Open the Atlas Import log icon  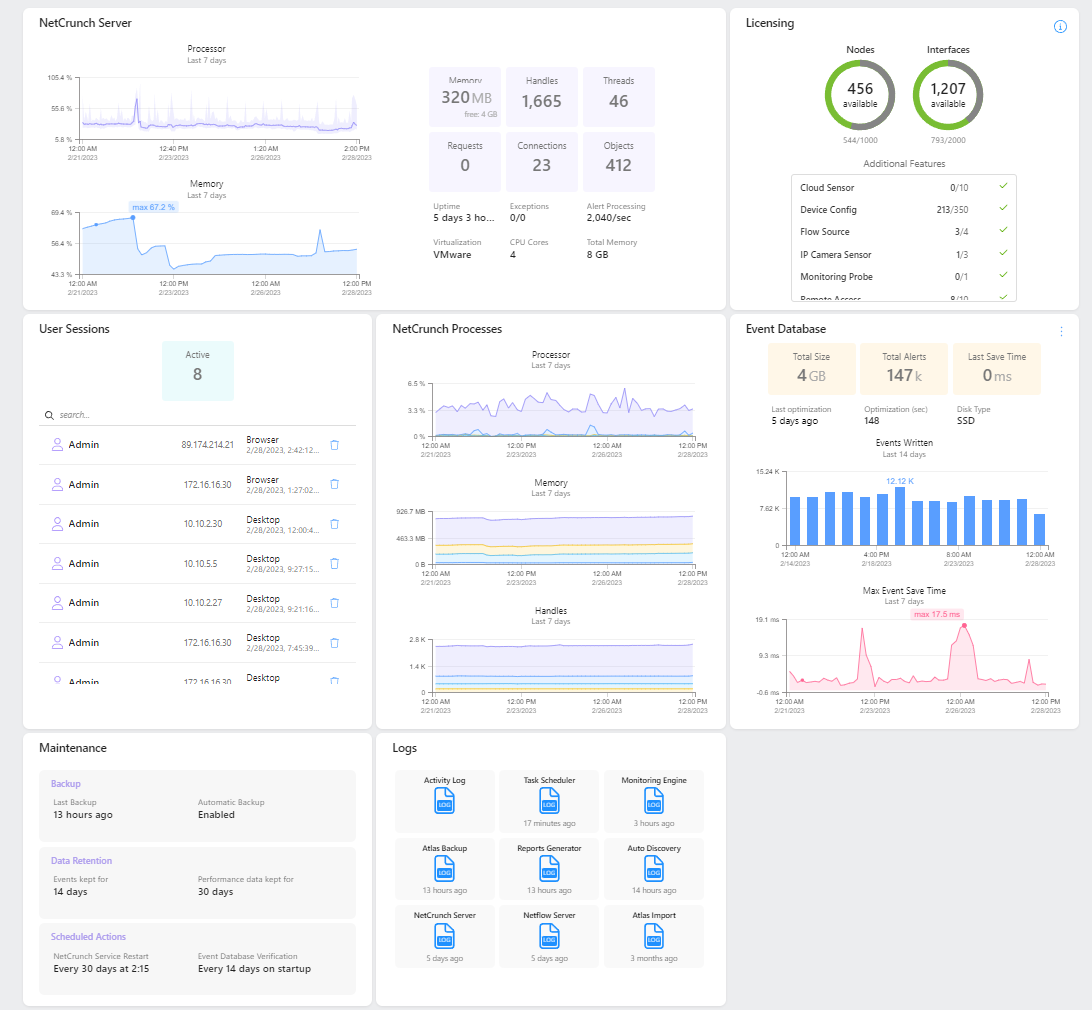tap(654, 937)
